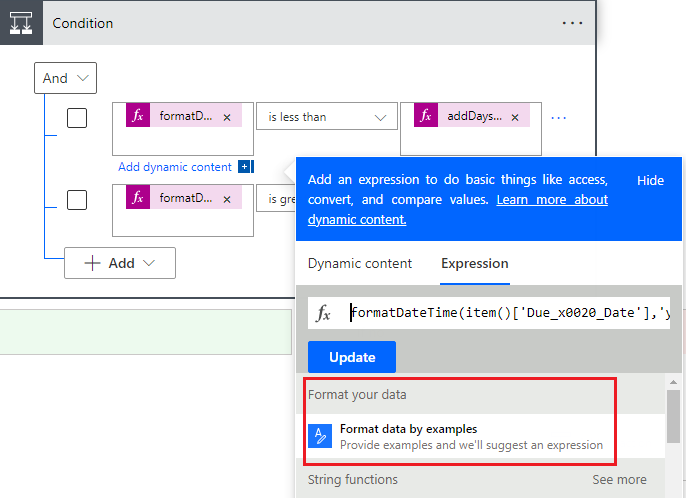This screenshot has height=498, width=686.
Task: Switch to the Dynamic content tab
Action: [x=360, y=263]
